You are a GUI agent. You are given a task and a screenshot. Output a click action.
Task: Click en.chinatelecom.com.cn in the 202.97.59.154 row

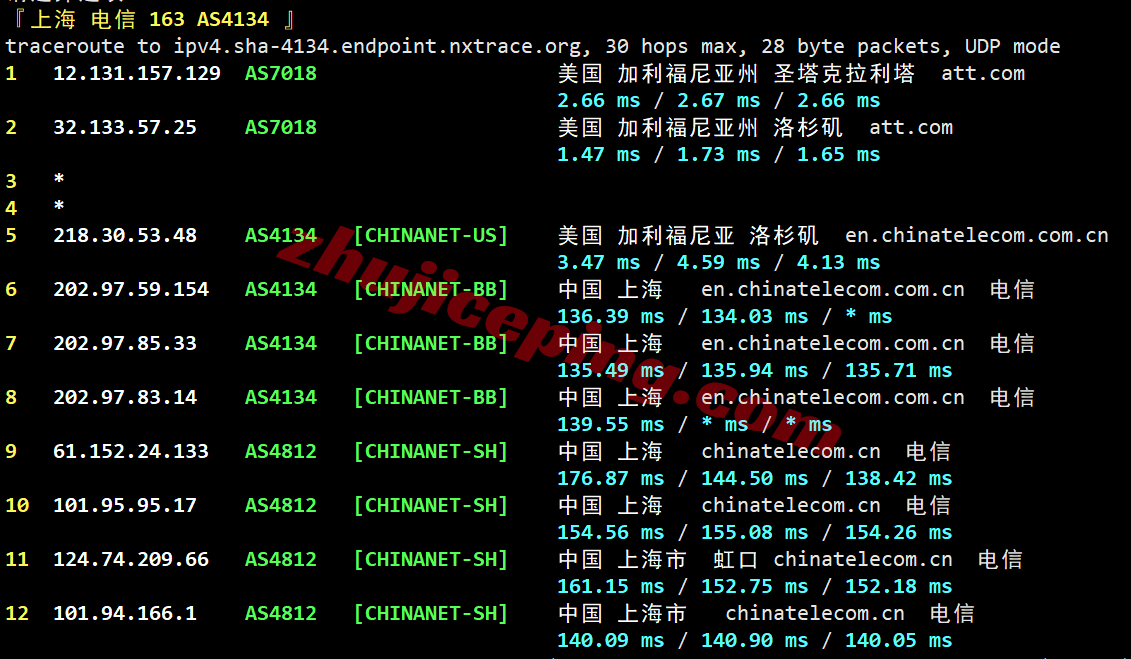(833, 290)
